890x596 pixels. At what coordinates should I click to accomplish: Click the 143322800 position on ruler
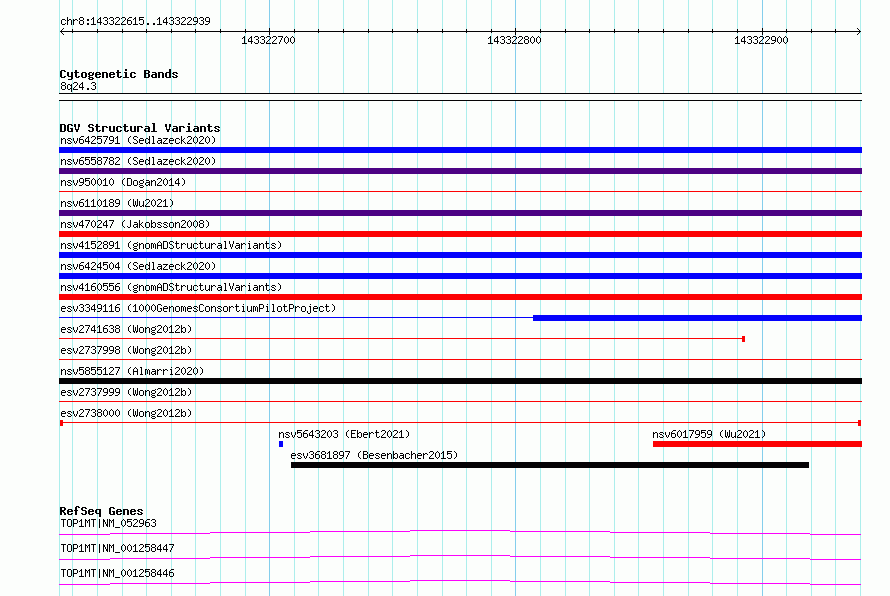[514, 40]
